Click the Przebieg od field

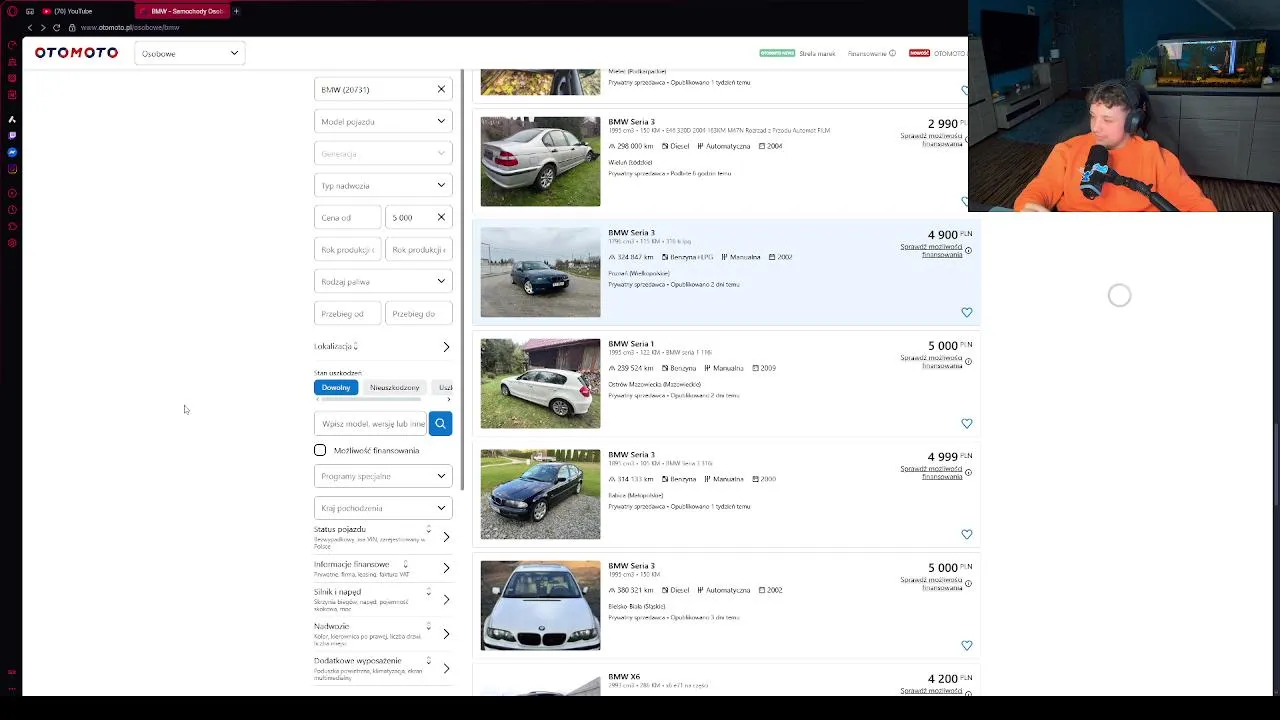pos(347,313)
